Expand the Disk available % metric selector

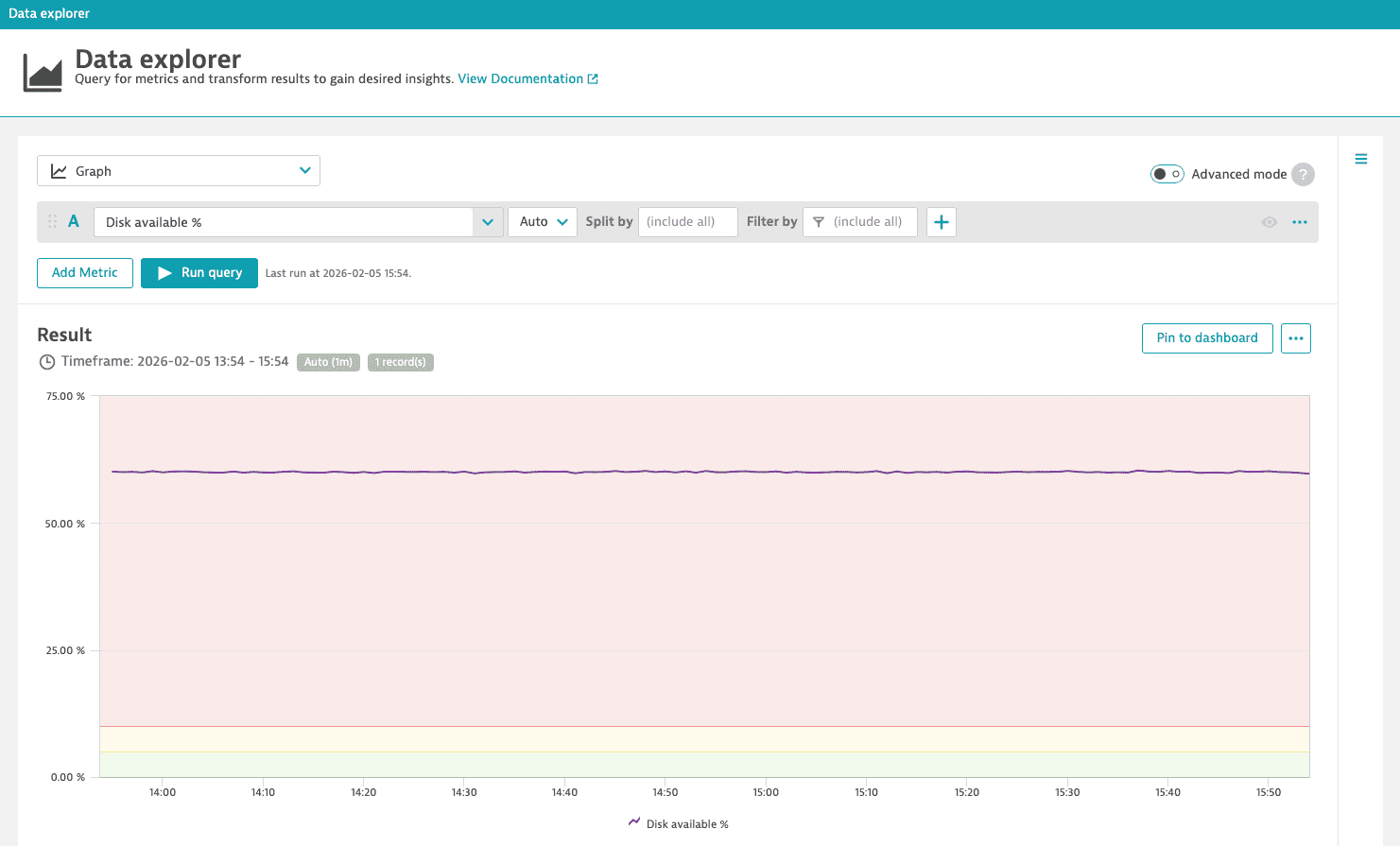(487, 221)
